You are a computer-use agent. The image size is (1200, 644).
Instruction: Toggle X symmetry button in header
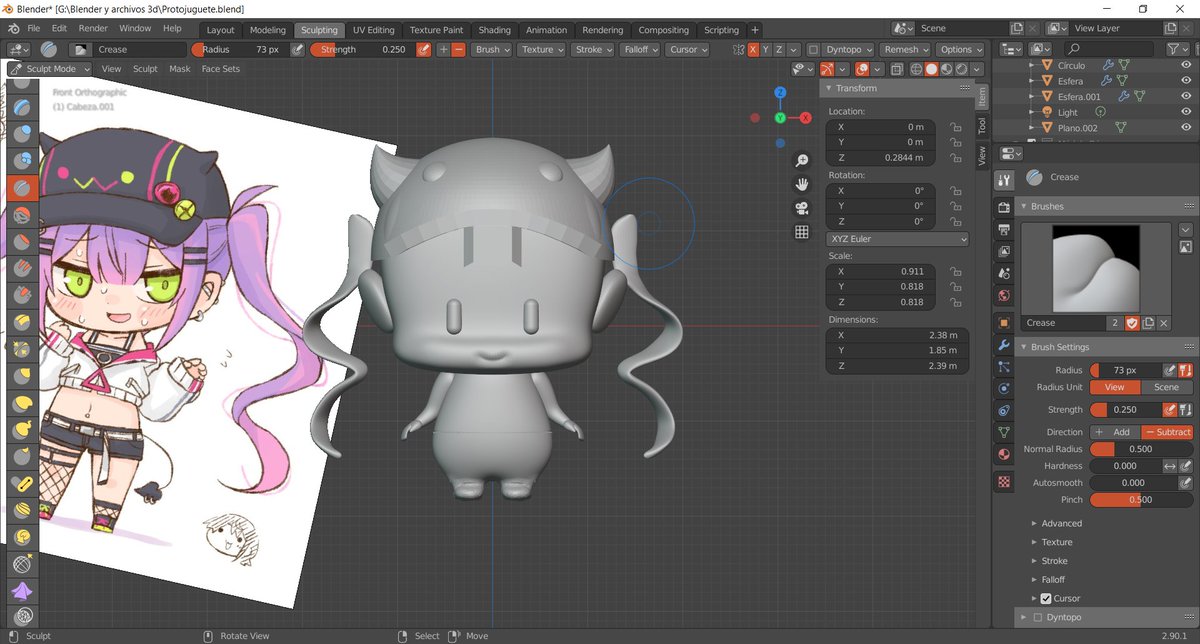click(752, 49)
